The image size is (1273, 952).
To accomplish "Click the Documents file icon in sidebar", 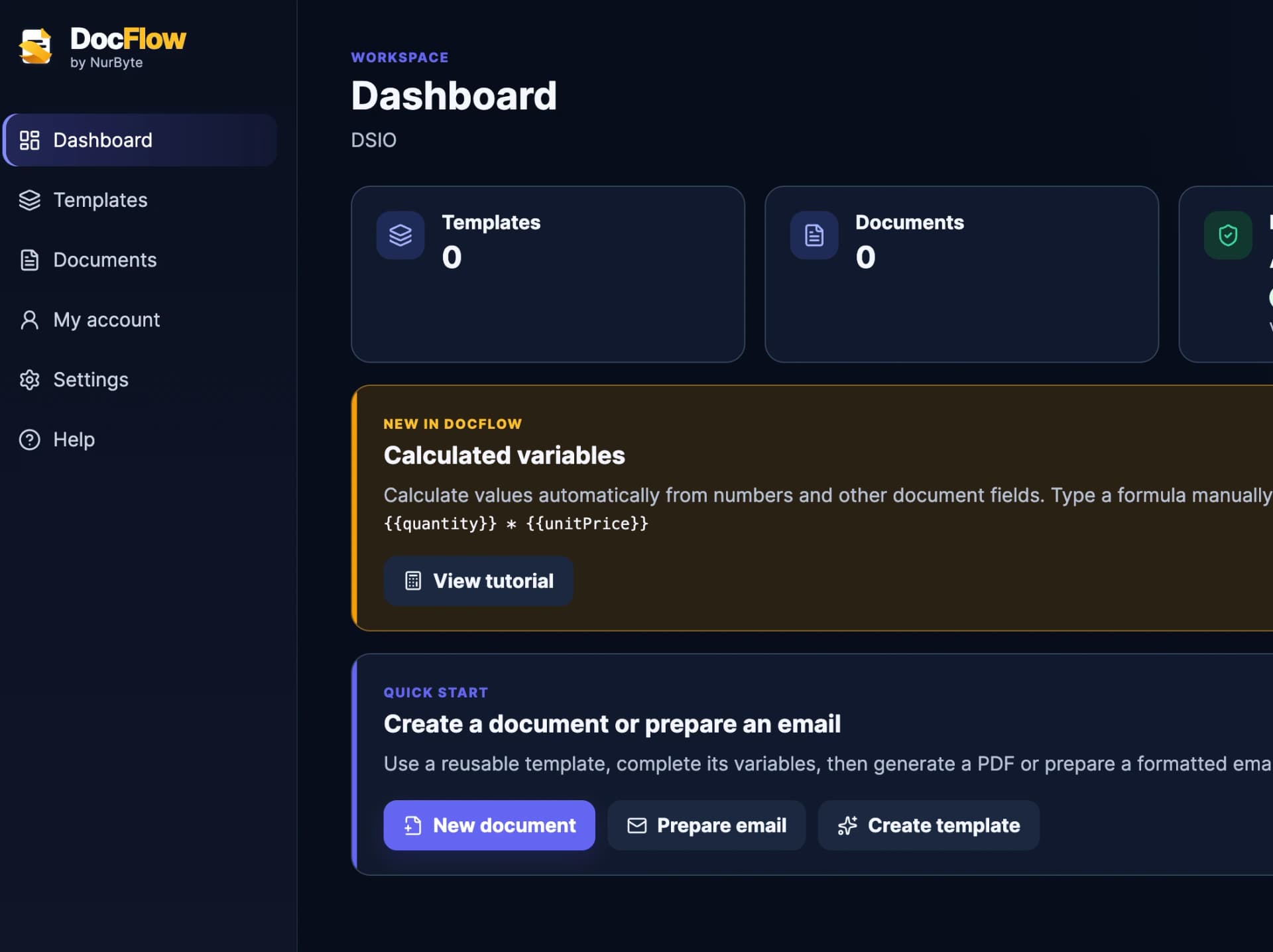I will point(29,260).
